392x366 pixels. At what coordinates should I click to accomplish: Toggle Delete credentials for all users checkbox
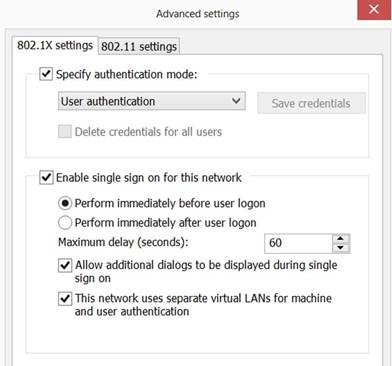click(x=65, y=132)
